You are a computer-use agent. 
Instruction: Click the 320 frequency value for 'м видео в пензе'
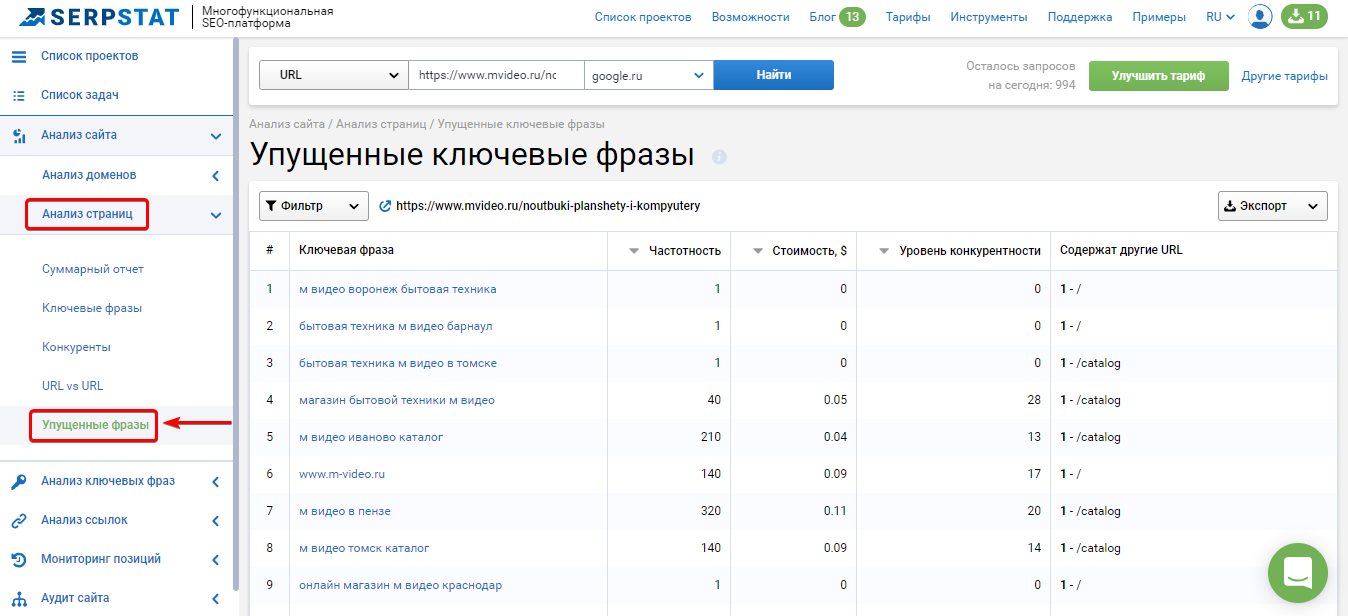pos(711,511)
